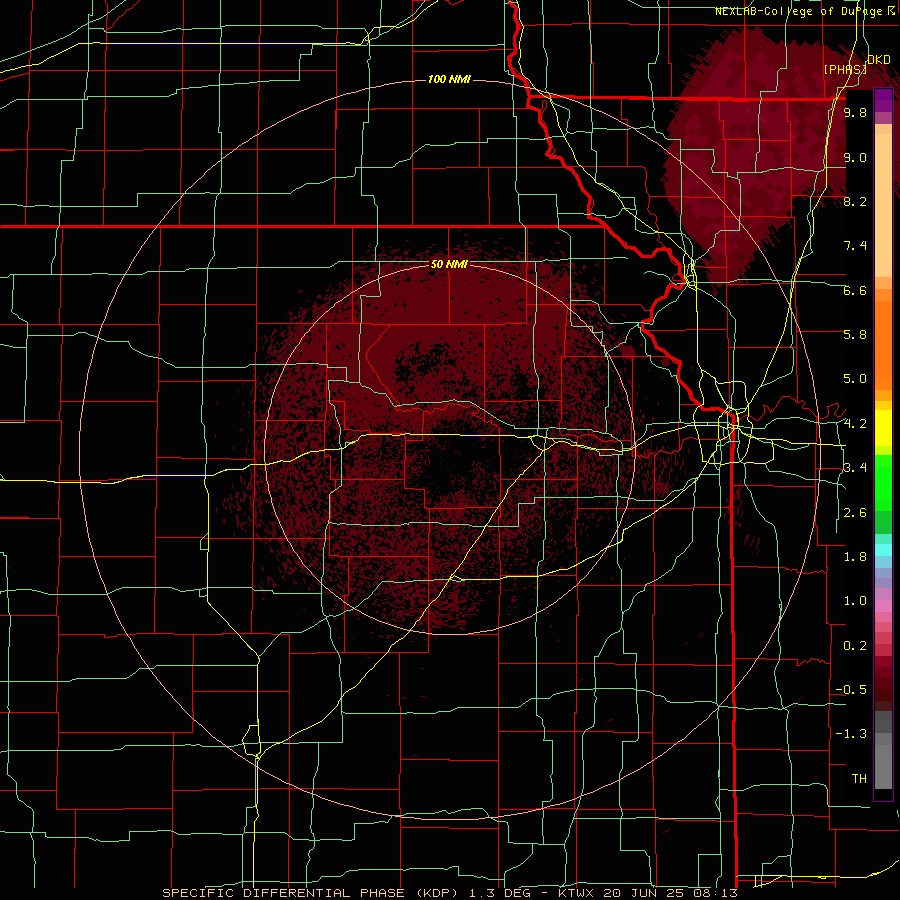Pick the cyan band of the color bar
This screenshot has width=900, height=900.
883,549
